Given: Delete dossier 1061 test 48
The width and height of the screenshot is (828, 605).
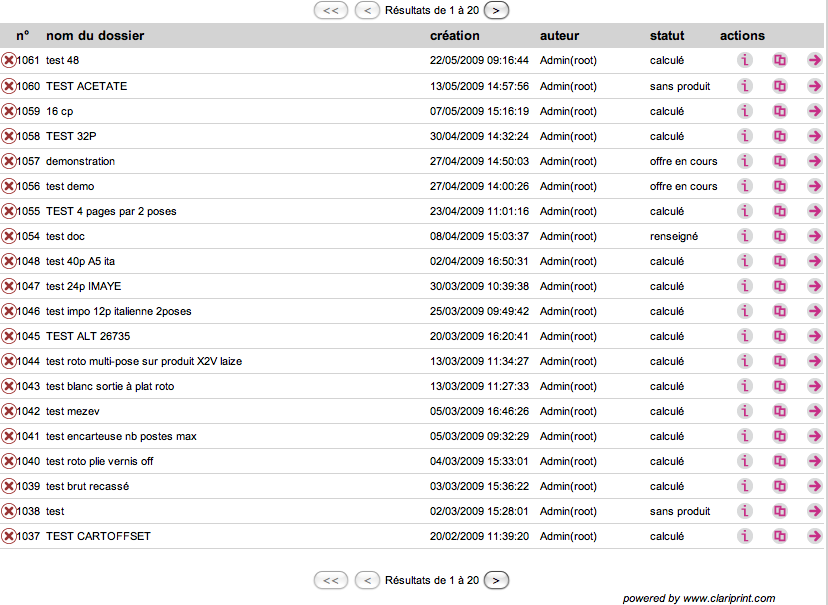Looking at the screenshot, I should [x=9, y=61].
